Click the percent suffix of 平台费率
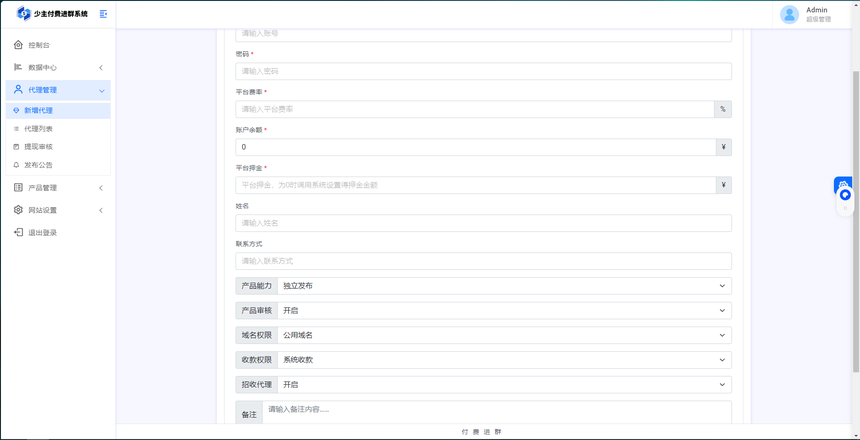860x440 pixels. pos(723,109)
